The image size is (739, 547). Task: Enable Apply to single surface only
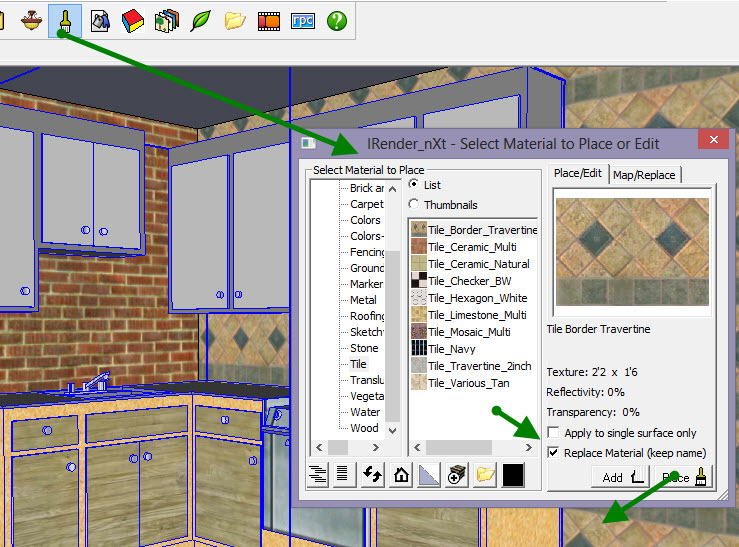554,433
